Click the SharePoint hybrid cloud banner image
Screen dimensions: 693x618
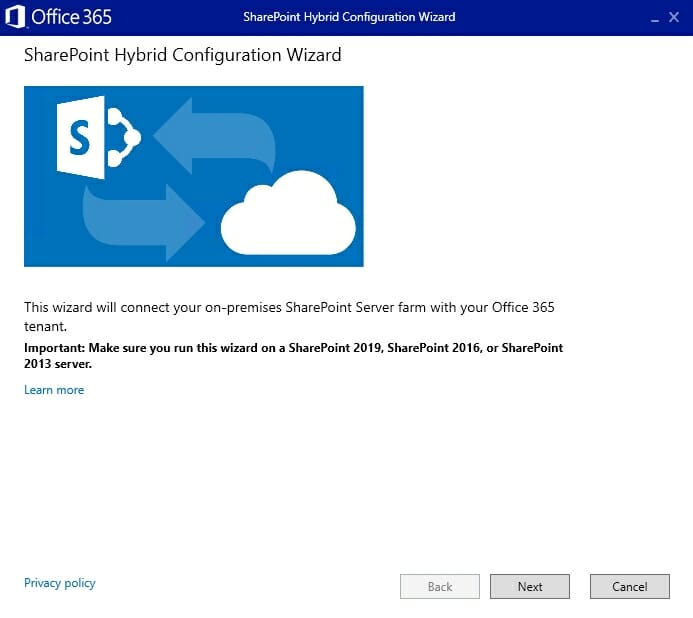[194, 176]
